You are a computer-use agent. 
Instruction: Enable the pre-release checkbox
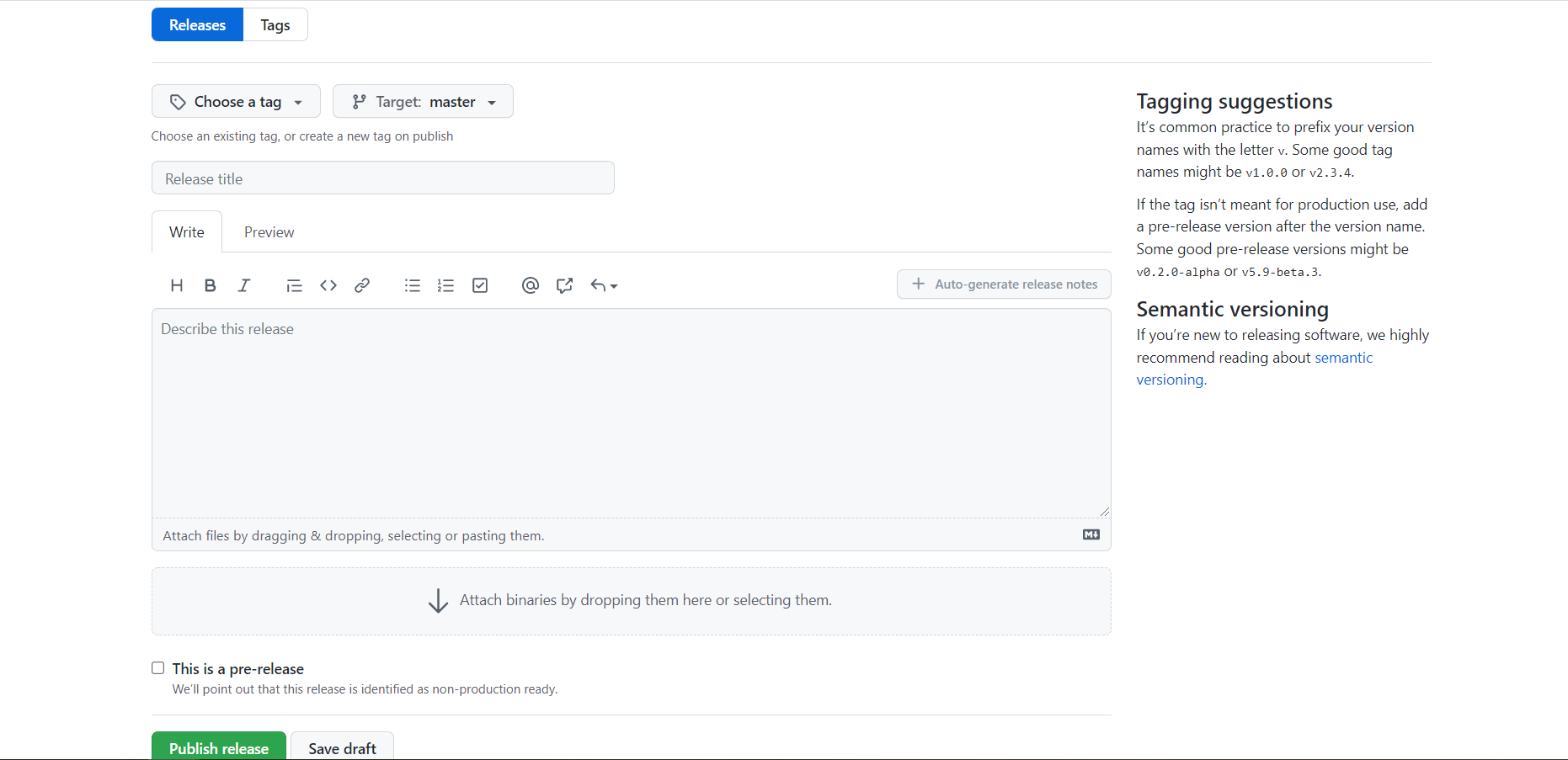click(157, 667)
